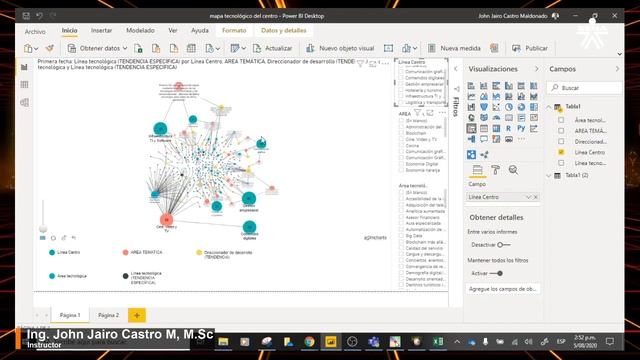Click the Actualizar button
This screenshot has width=640, height=360.
(x=273, y=48)
